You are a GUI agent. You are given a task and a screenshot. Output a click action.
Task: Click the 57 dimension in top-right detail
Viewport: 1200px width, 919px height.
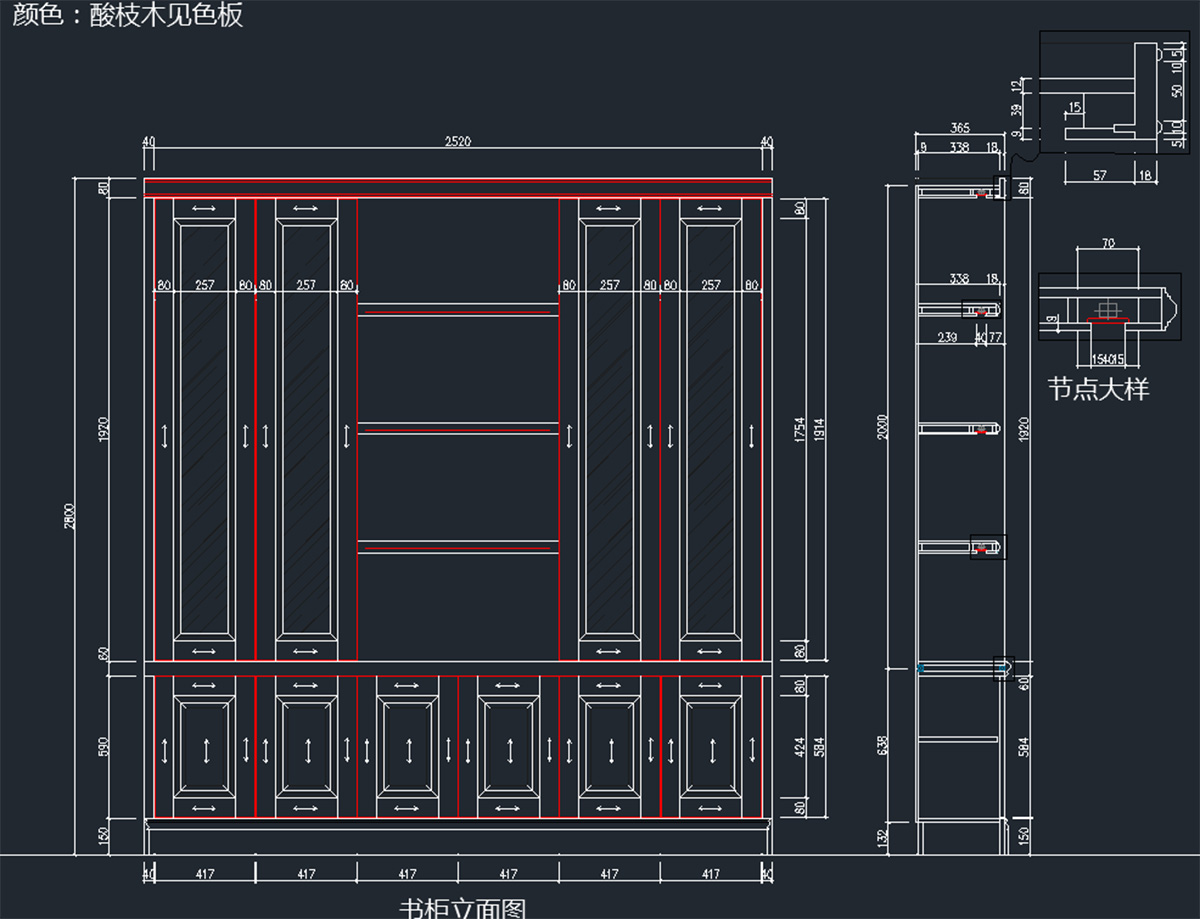1099,175
